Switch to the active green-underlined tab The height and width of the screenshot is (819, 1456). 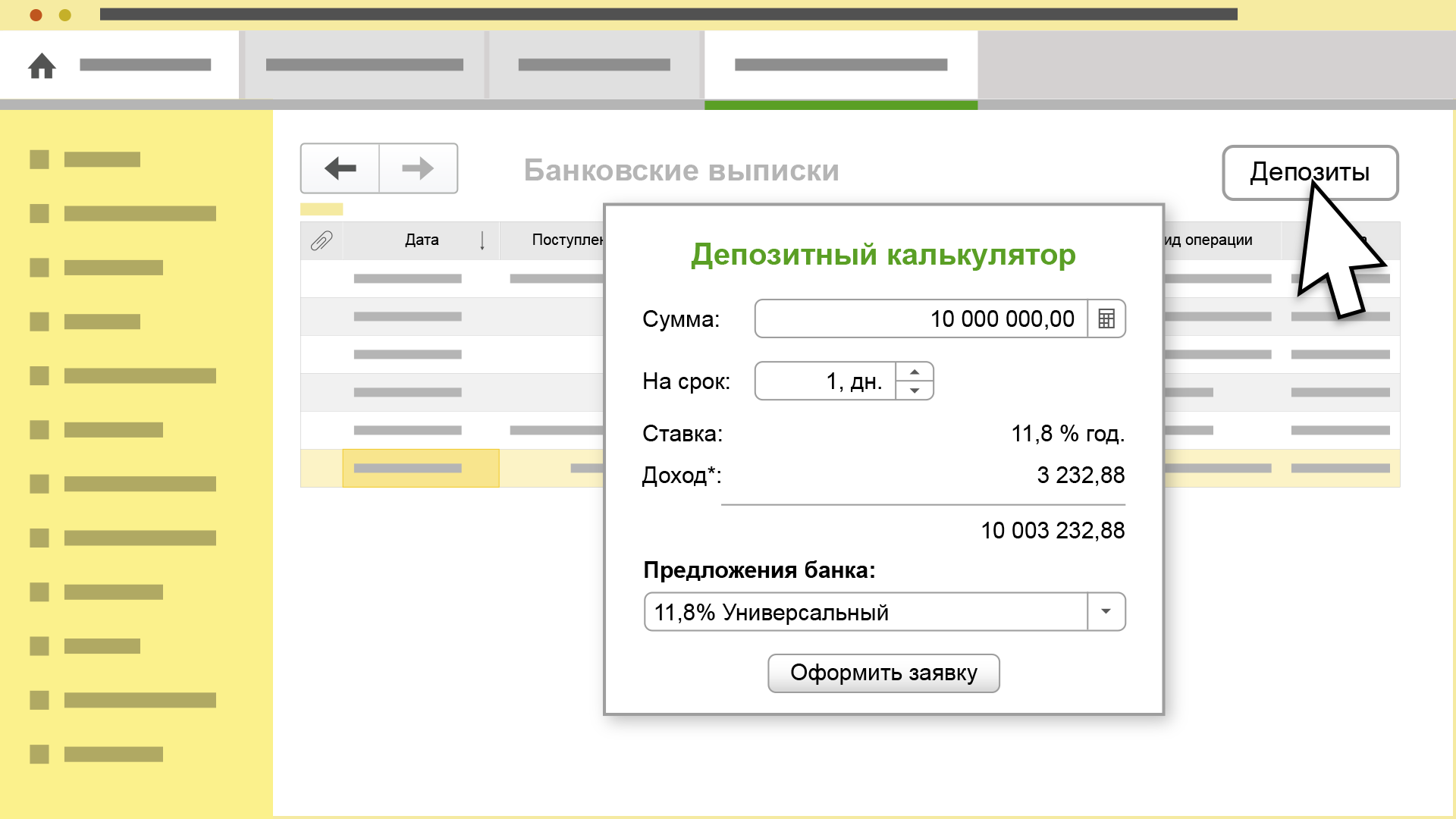click(x=840, y=65)
